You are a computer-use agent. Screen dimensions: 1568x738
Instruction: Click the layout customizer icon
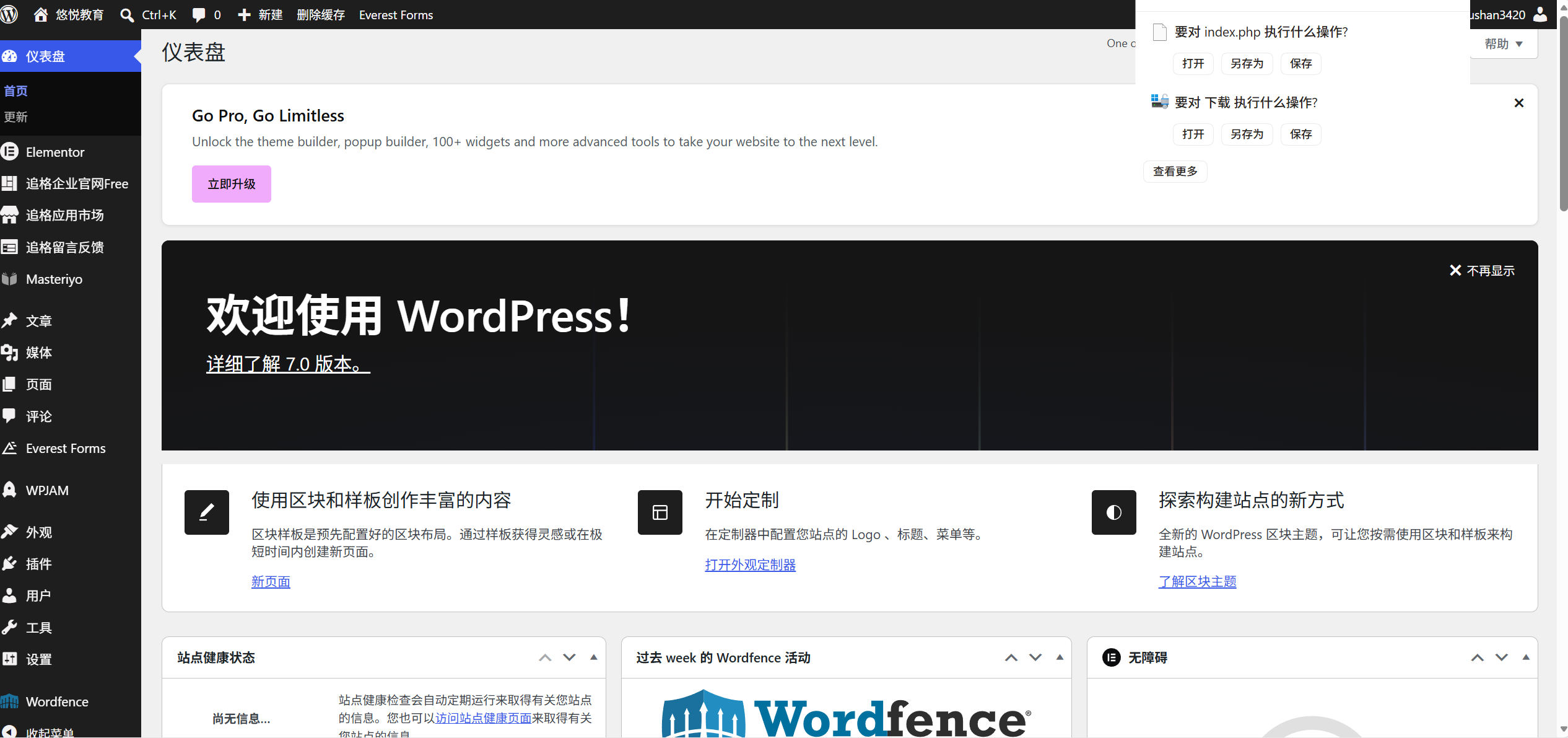pos(660,512)
